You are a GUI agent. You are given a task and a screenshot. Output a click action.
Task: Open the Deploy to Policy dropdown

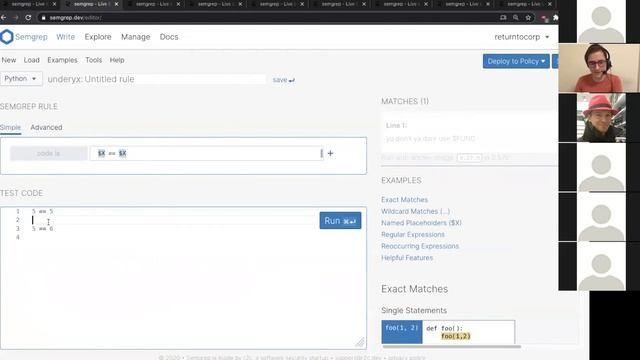click(516, 61)
